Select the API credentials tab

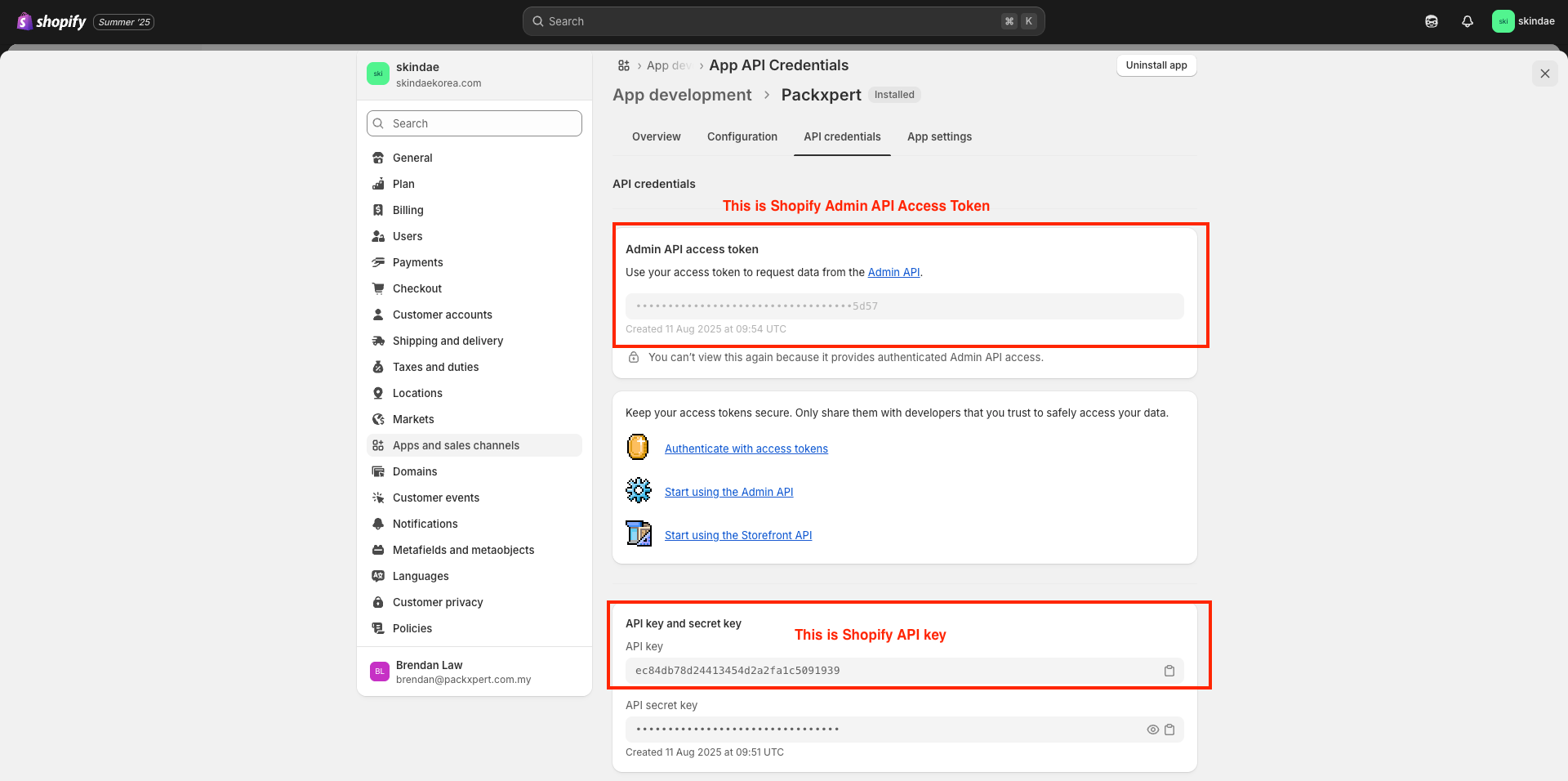842,136
